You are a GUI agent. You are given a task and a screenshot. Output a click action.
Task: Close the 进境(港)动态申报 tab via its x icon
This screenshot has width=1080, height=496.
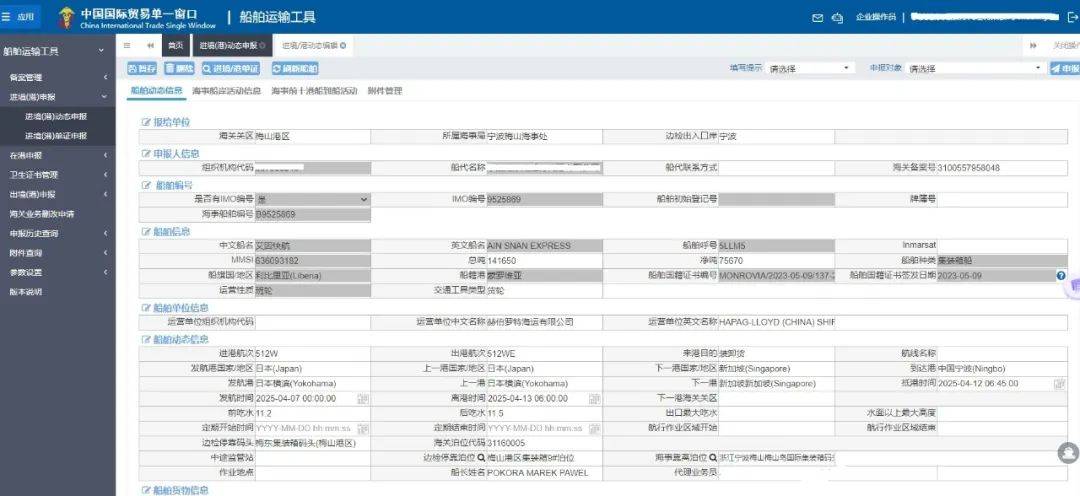coord(262,45)
